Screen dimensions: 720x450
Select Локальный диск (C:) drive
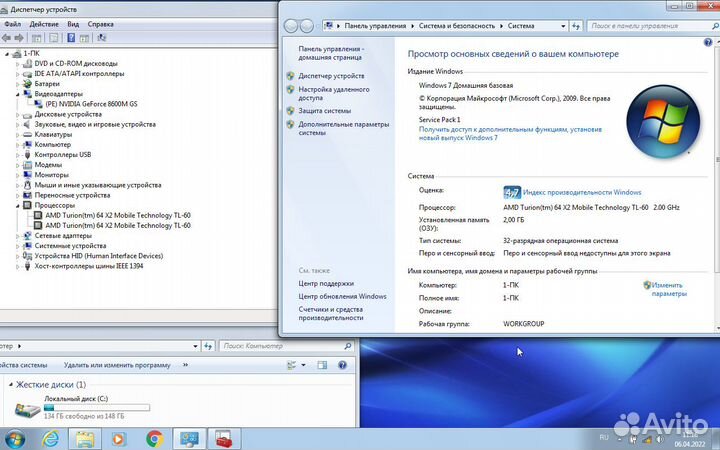(83, 407)
